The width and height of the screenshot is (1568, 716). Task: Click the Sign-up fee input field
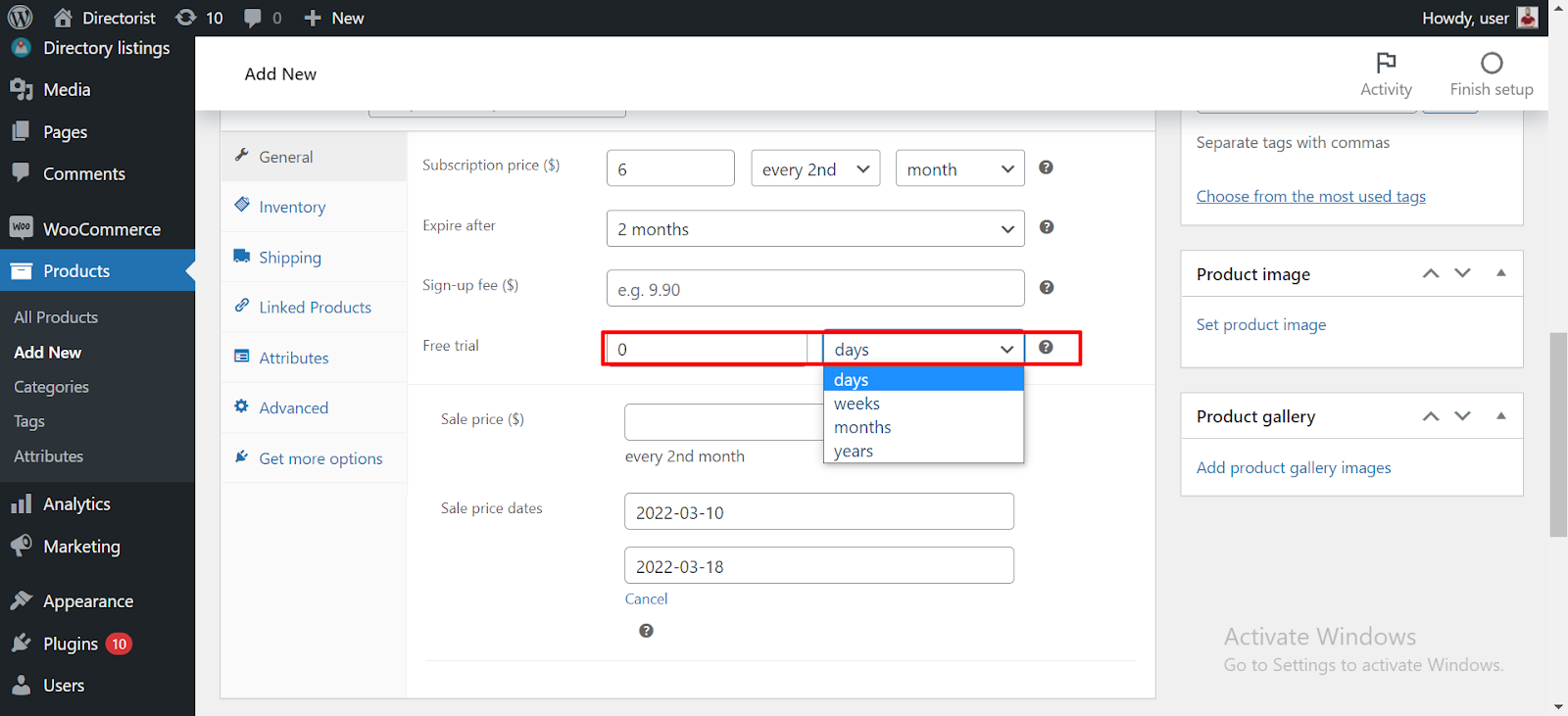coord(815,288)
